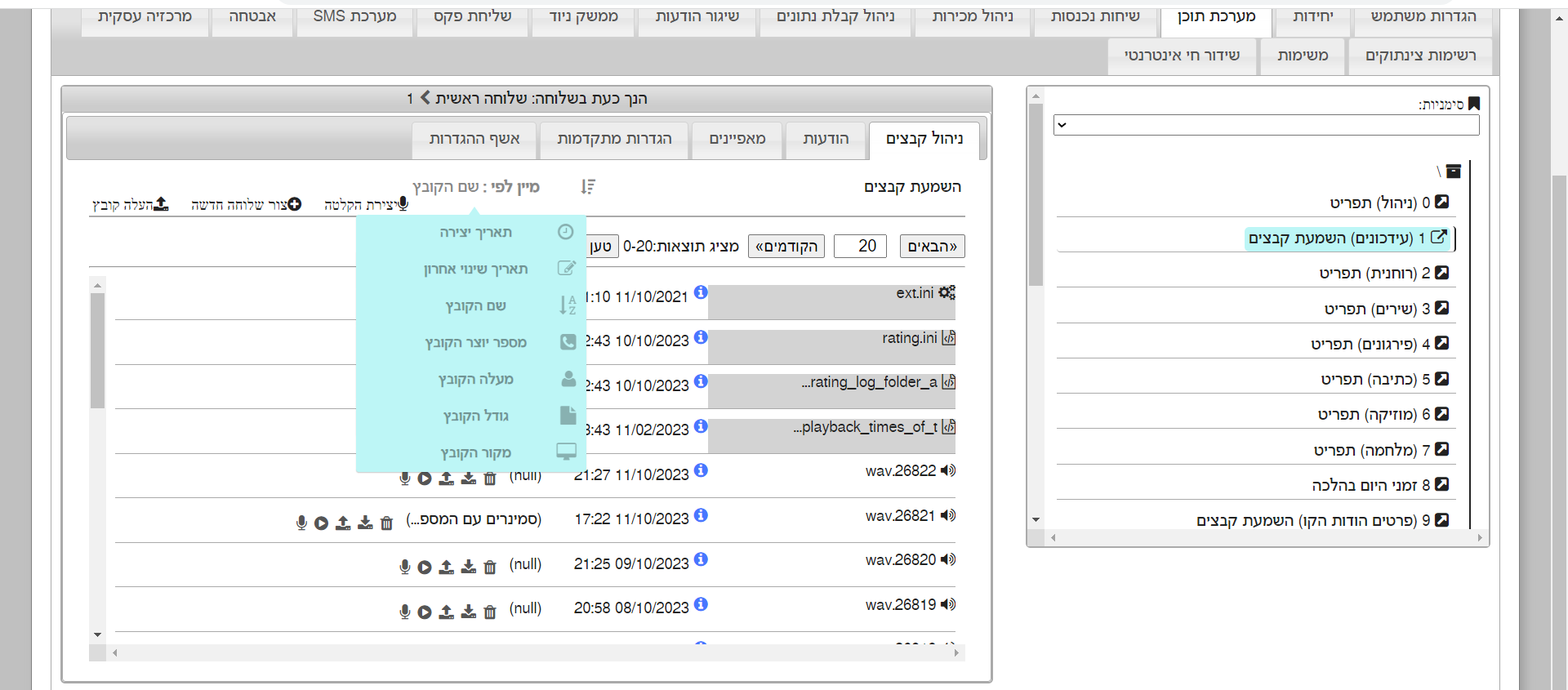
Task: Click the טען load button
Action: [602, 247]
